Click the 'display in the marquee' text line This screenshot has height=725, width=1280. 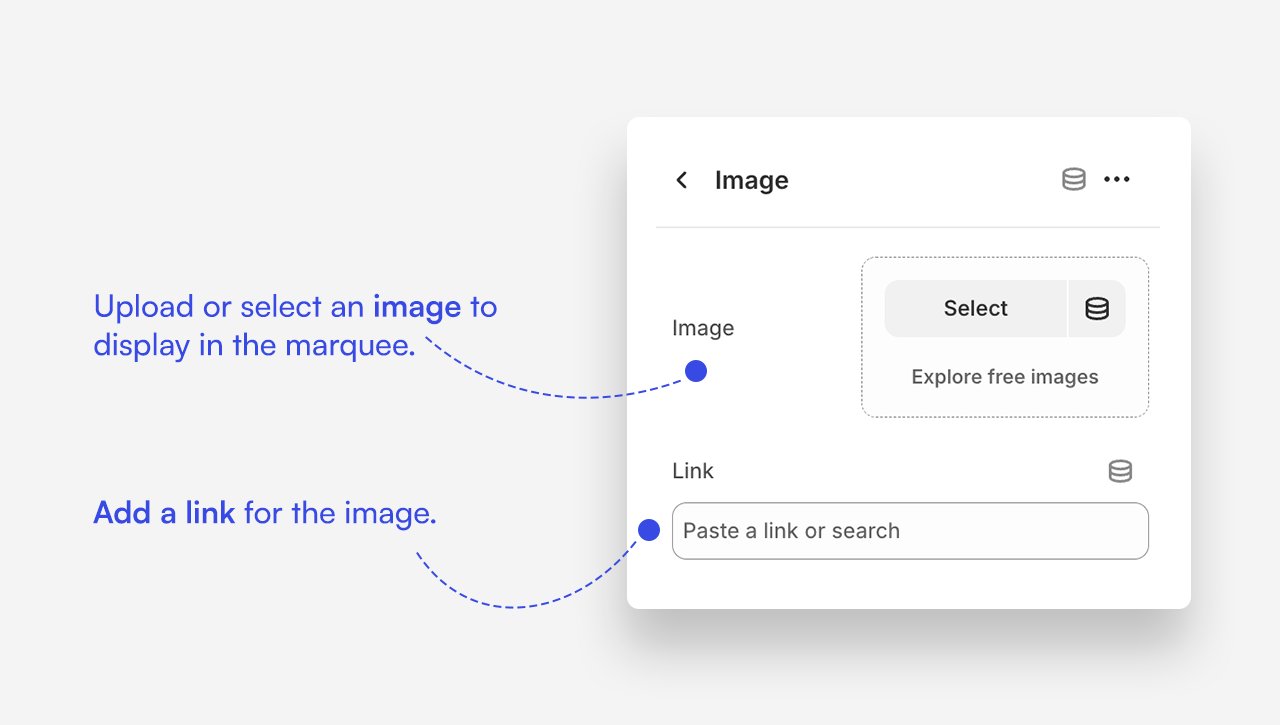(254, 345)
